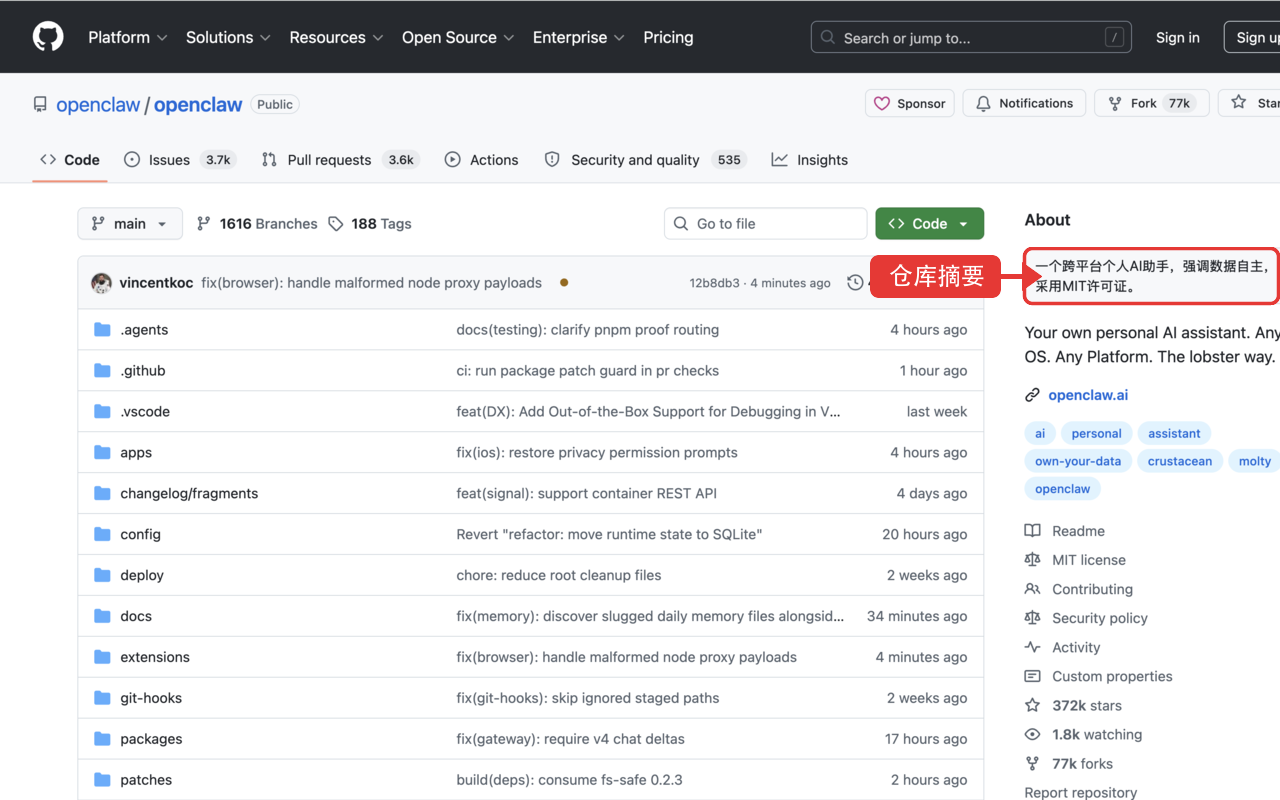Open the Security and quality tab
1280x800 pixels.
tap(645, 160)
